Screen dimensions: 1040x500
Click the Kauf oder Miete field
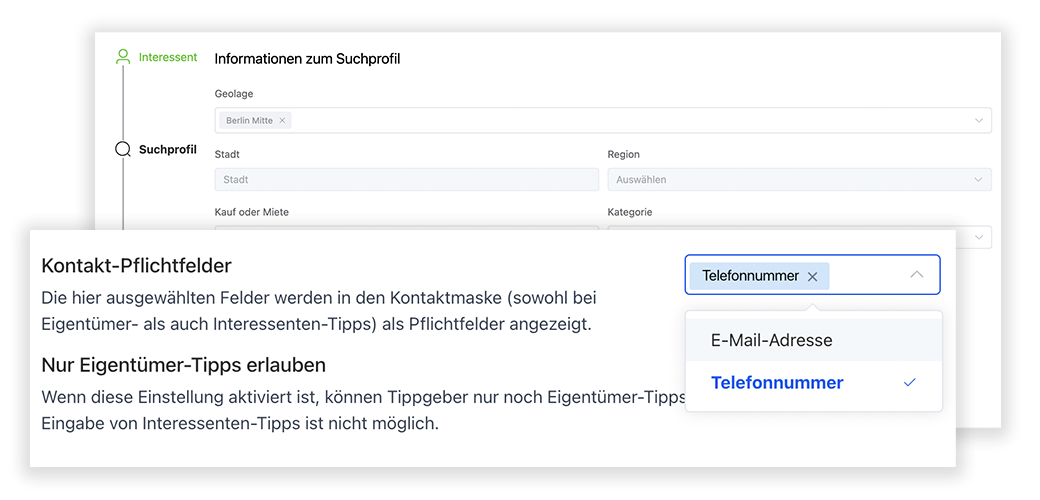click(x=407, y=228)
